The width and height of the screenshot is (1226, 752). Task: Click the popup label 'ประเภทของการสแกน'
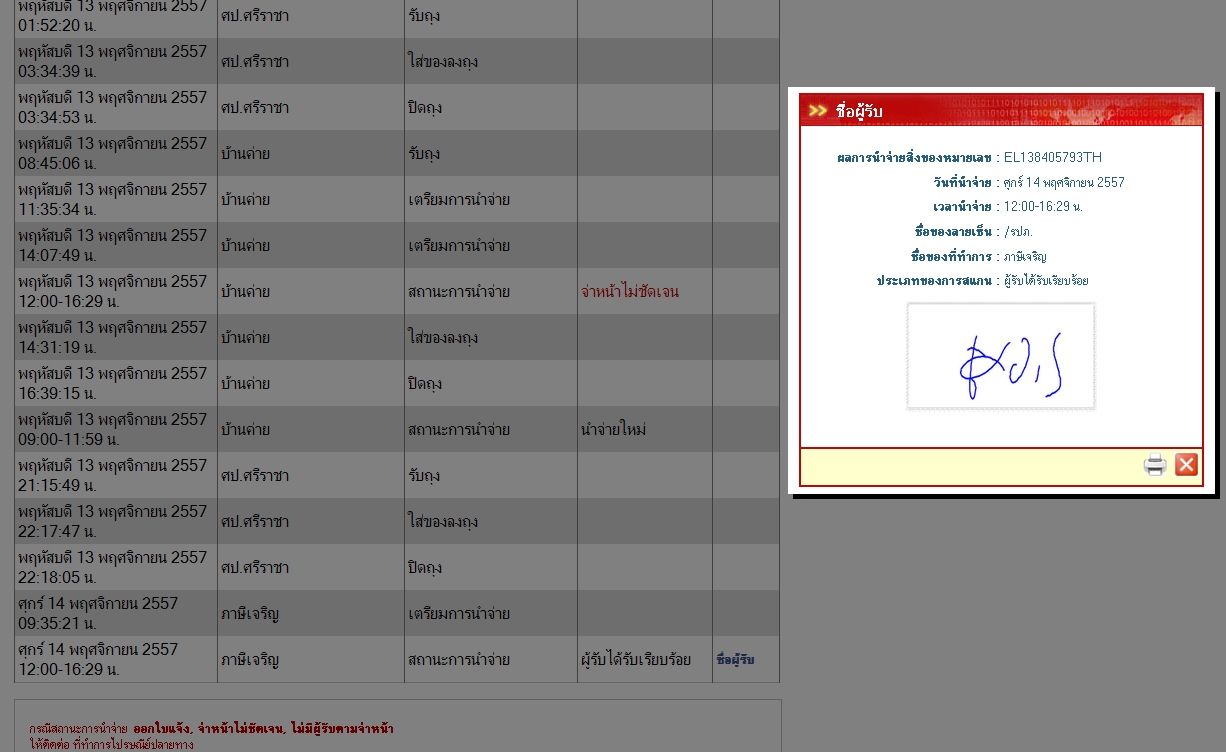point(934,281)
